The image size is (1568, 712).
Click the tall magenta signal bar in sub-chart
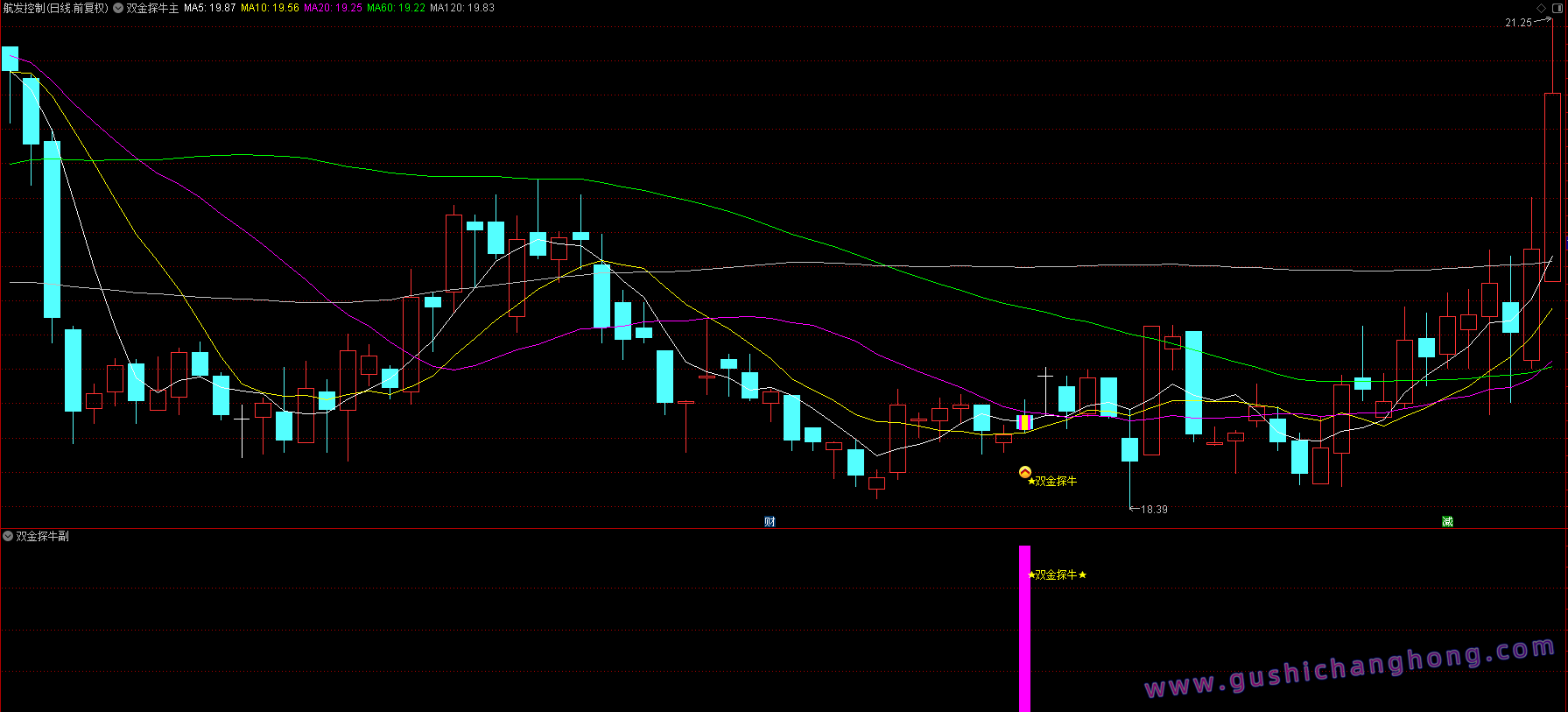(x=1024, y=629)
